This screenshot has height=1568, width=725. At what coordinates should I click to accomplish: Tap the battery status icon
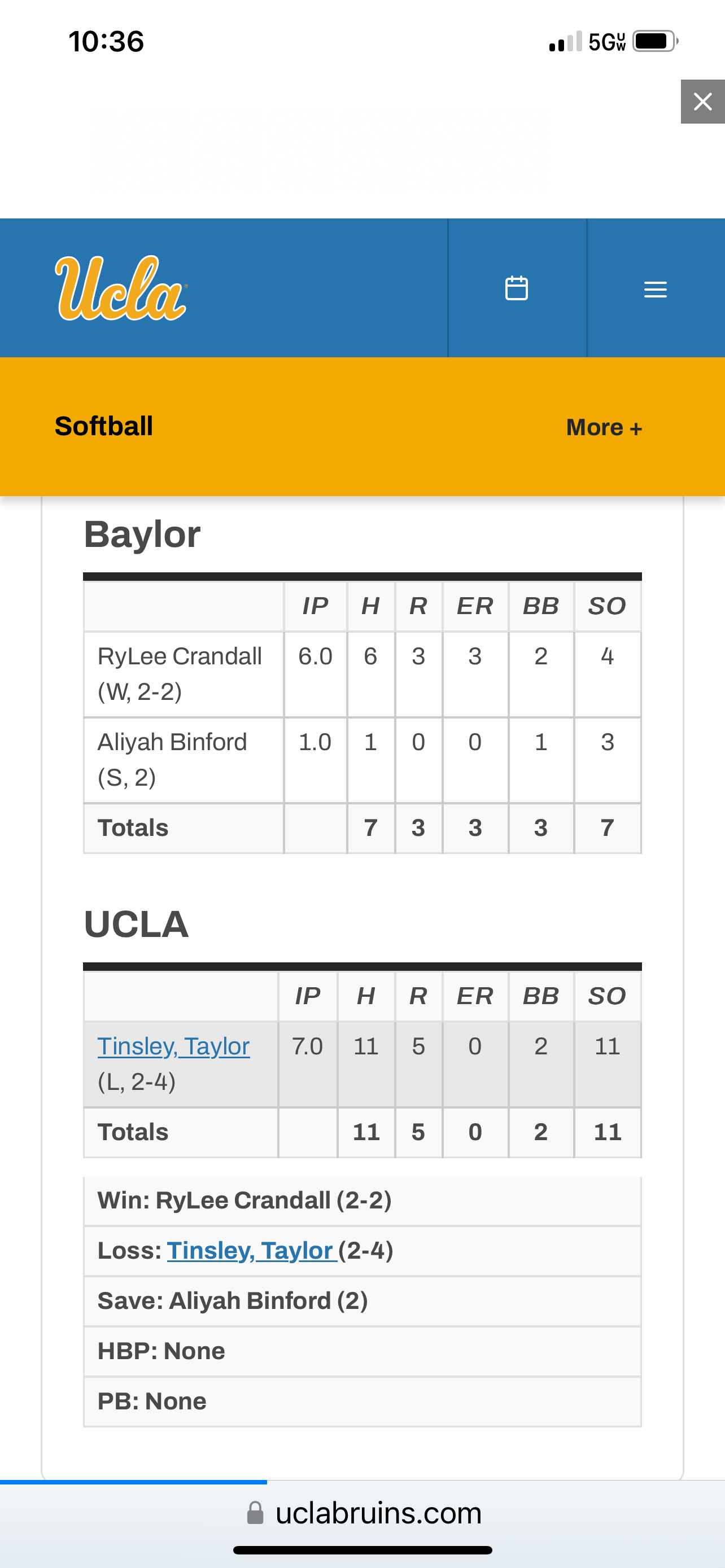click(x=656, y=41)
